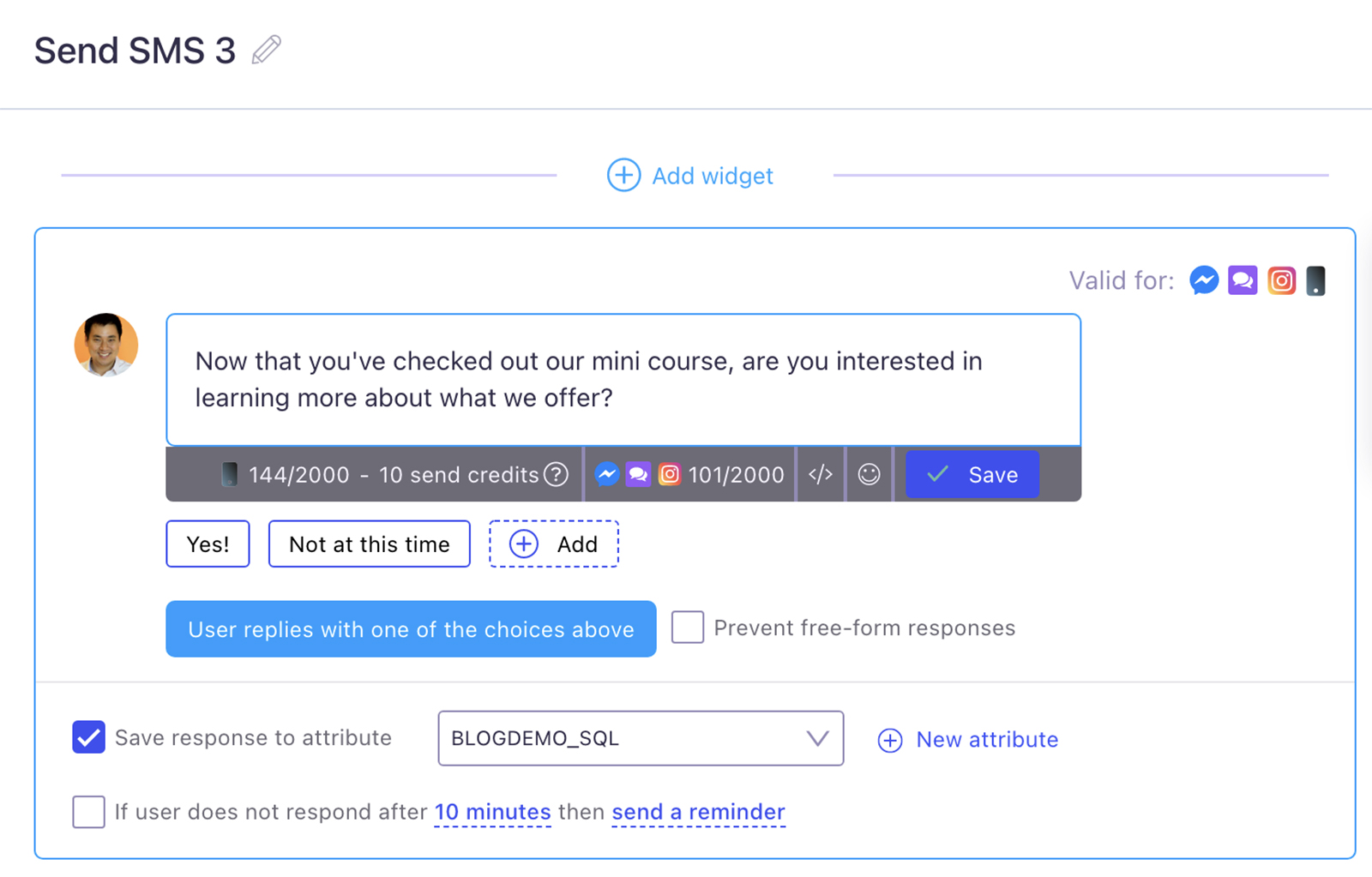Click the Instagram icon beside Valid for
This screenshot has width=1372, height=877.
coord(1281,280)
